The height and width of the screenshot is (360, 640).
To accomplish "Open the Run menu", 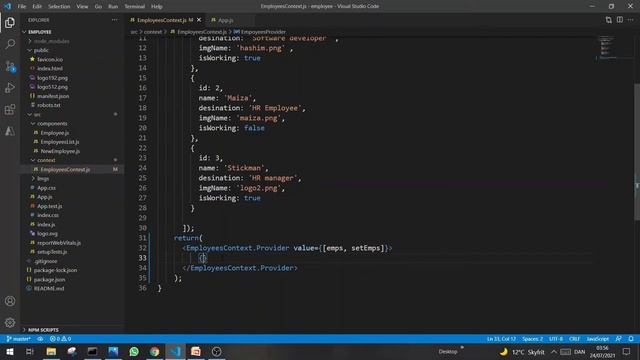I will [113, 6].
